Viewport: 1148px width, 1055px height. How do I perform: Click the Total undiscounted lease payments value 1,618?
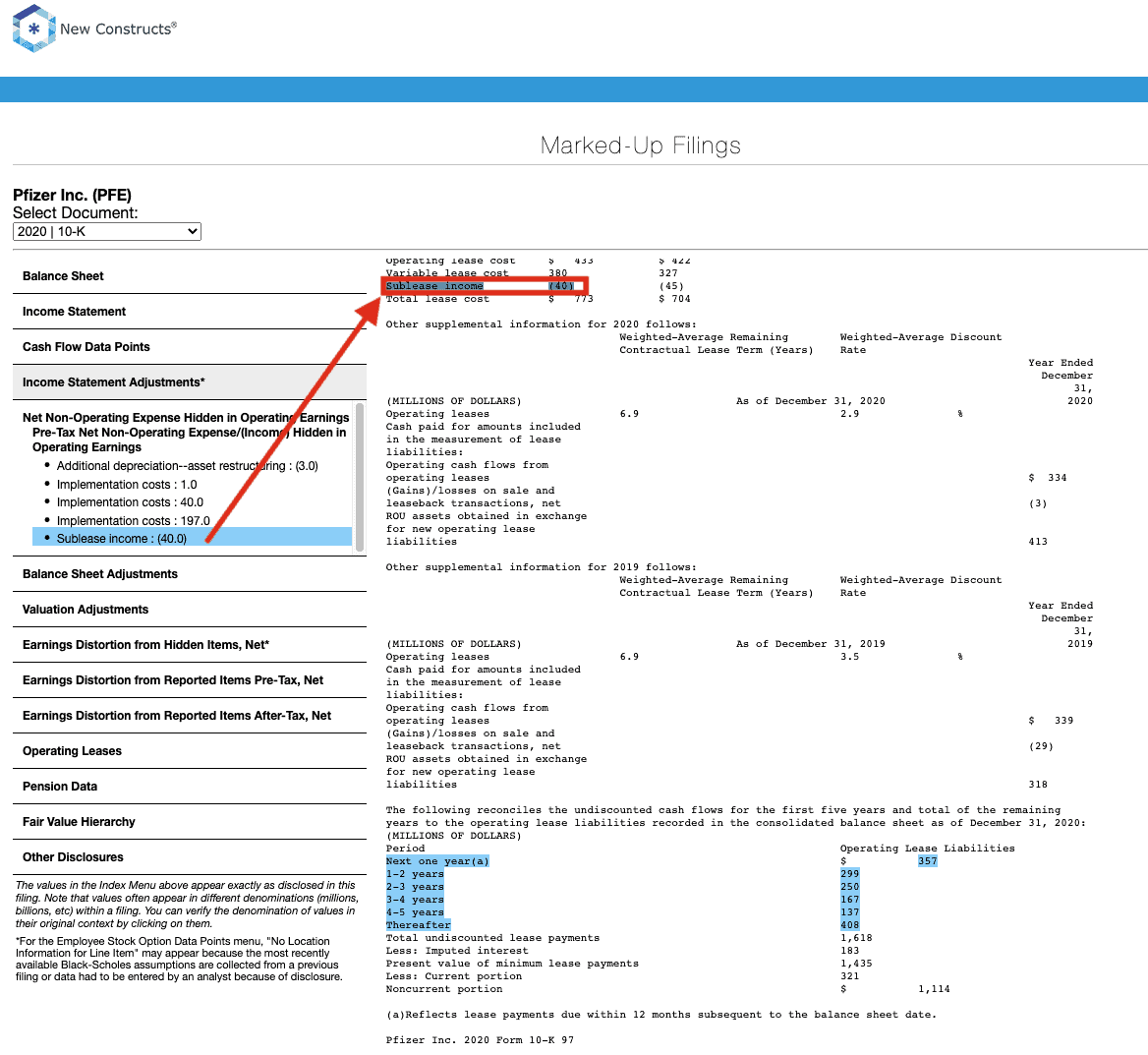pyautogui.click(x=857, y=938)
